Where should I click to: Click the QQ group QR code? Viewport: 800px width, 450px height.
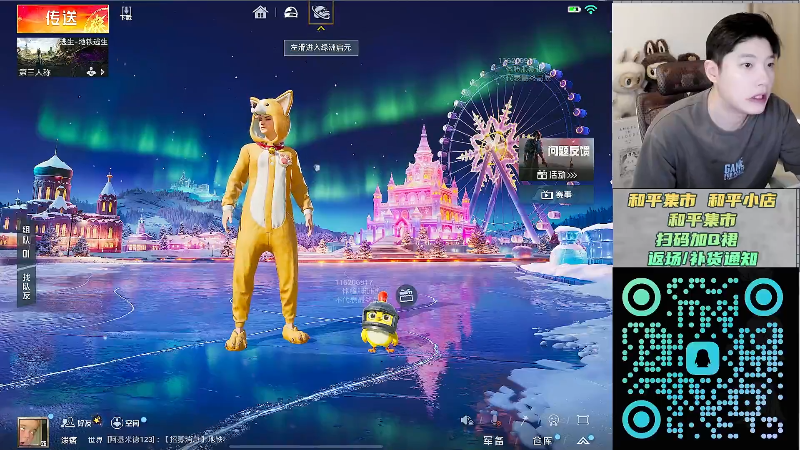(x=703, y=358)
